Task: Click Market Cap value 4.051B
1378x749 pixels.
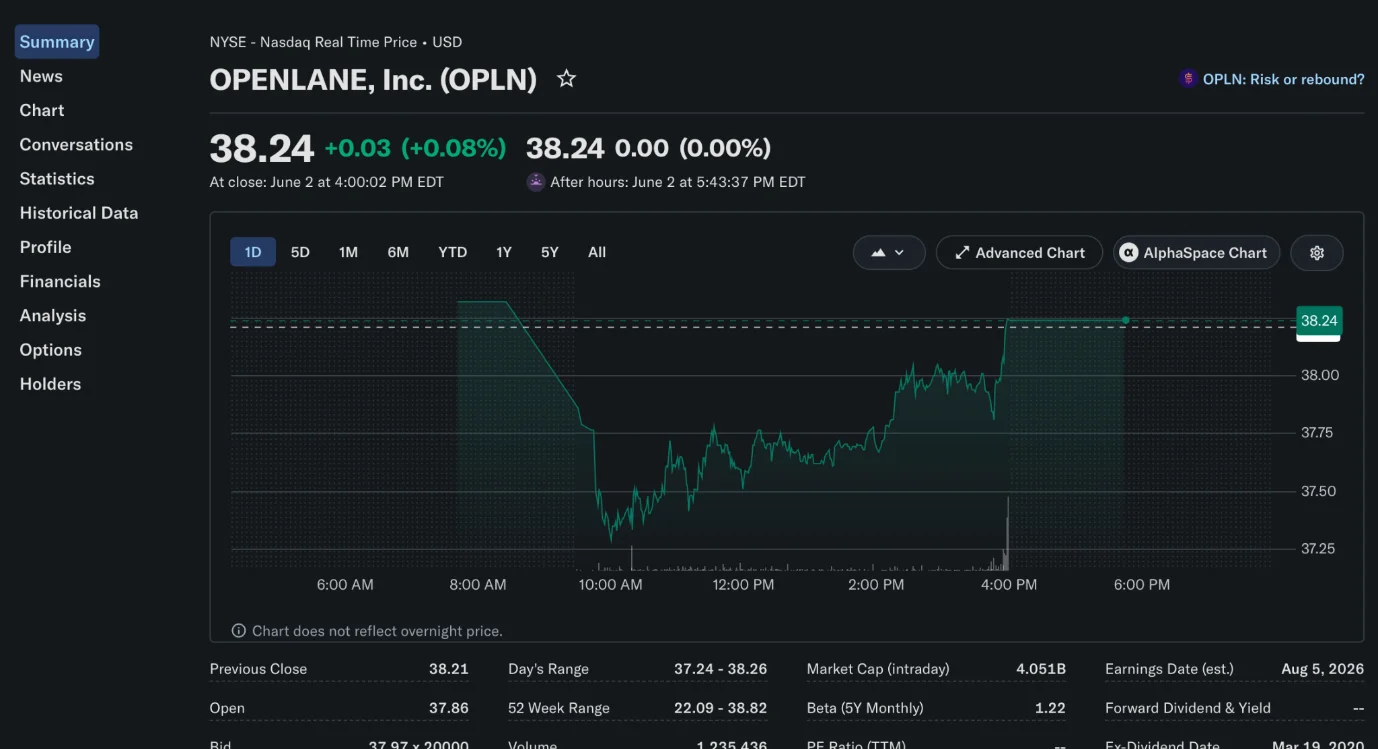Action: click(x=1041, y=669)
